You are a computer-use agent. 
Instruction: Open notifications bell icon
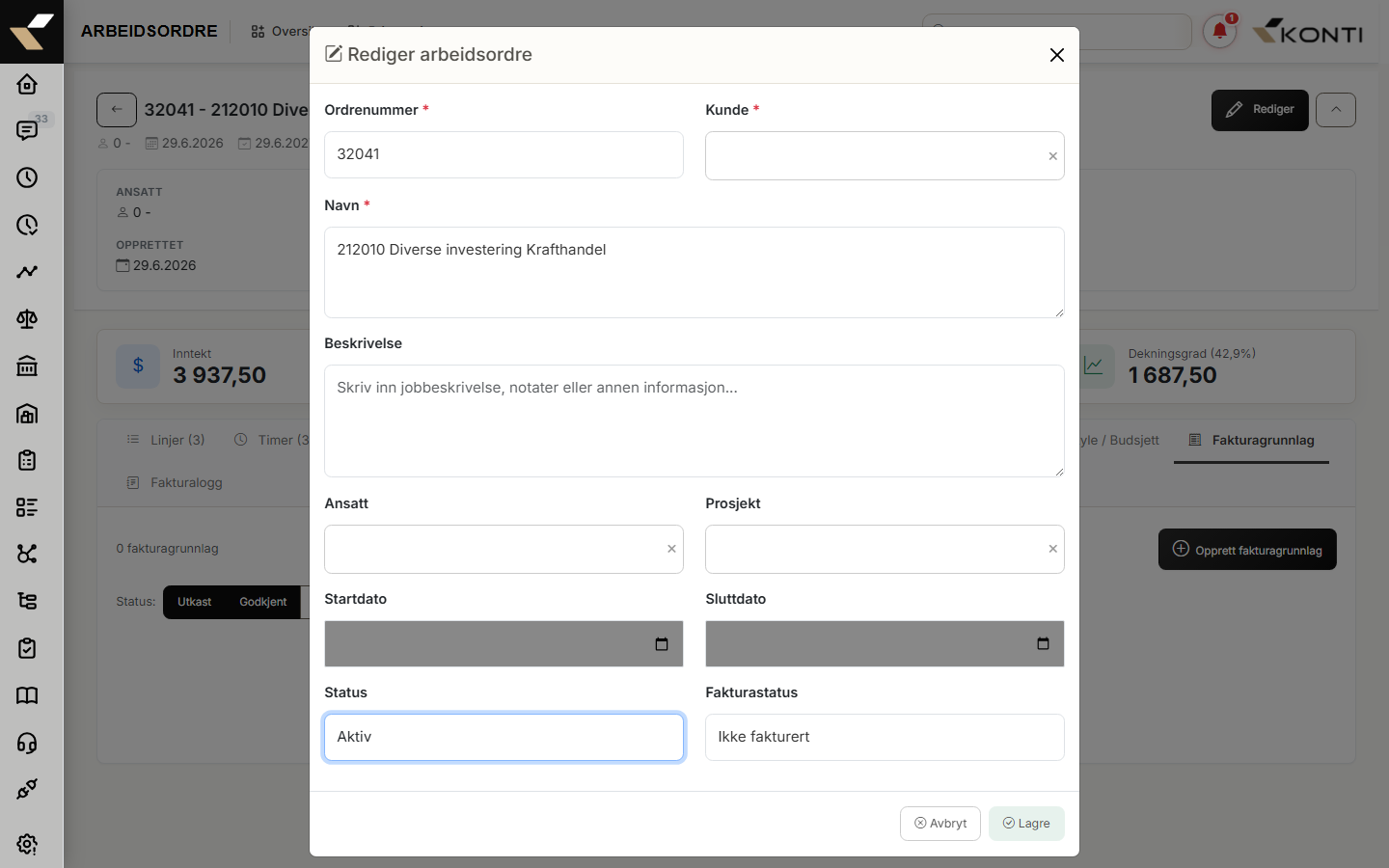click(x=1219, y=32)
